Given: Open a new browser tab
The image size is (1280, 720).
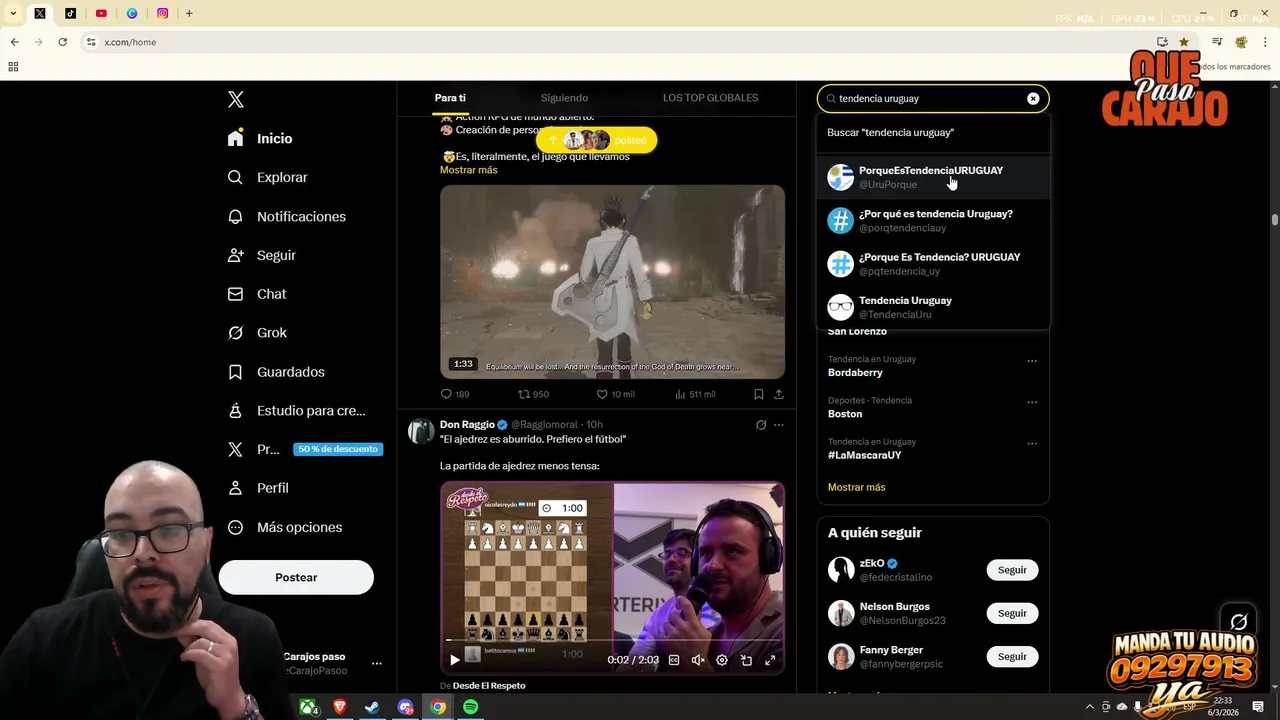Looking at the screenshot, I should click(x=189, y=13).
